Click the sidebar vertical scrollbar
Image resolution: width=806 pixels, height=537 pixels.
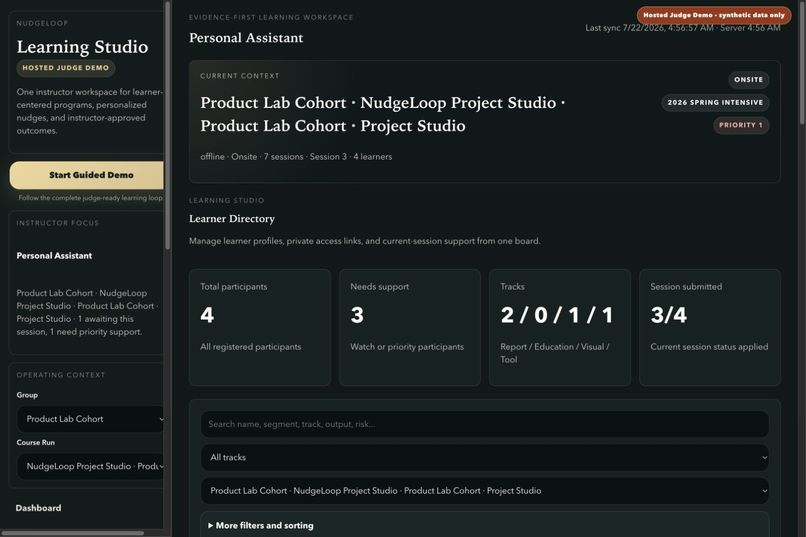pyautogui.click(x=168, y=126)
